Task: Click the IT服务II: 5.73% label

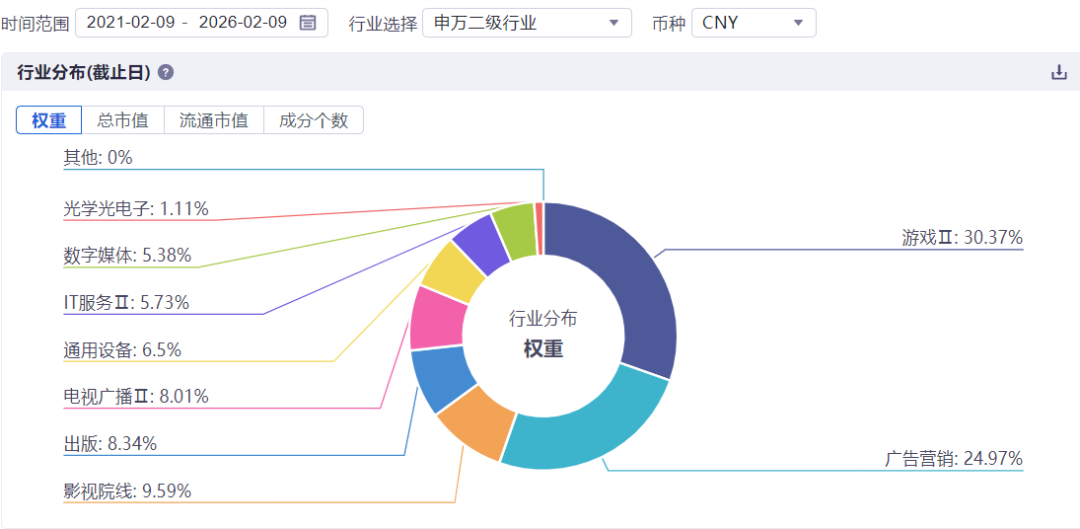Action: [x=126, y=302]
